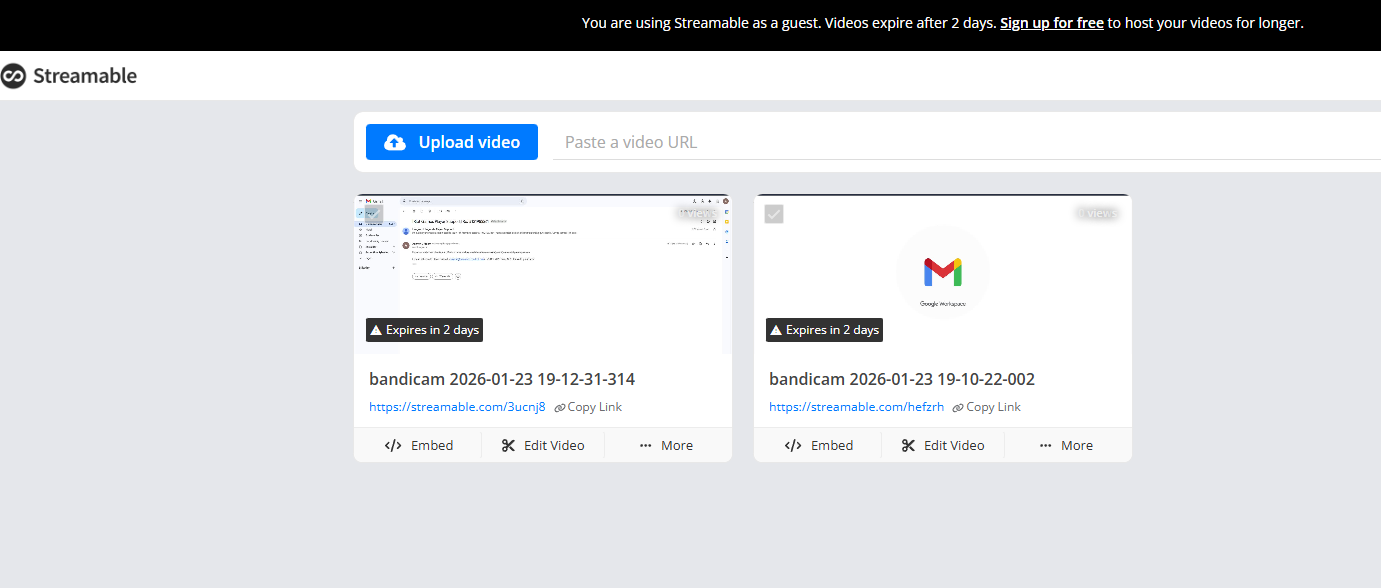
Task: Open the More menu for the first video
Action: (x=667, y=445)
